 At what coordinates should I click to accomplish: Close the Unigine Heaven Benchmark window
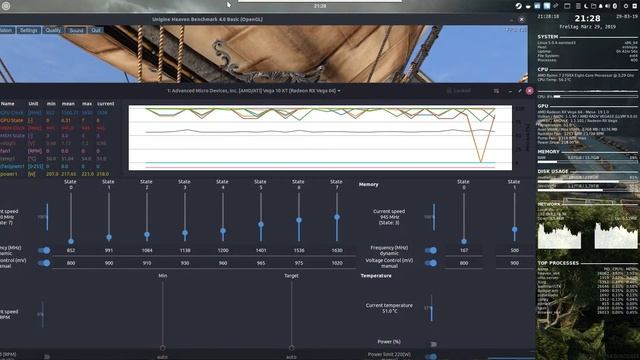521,19
